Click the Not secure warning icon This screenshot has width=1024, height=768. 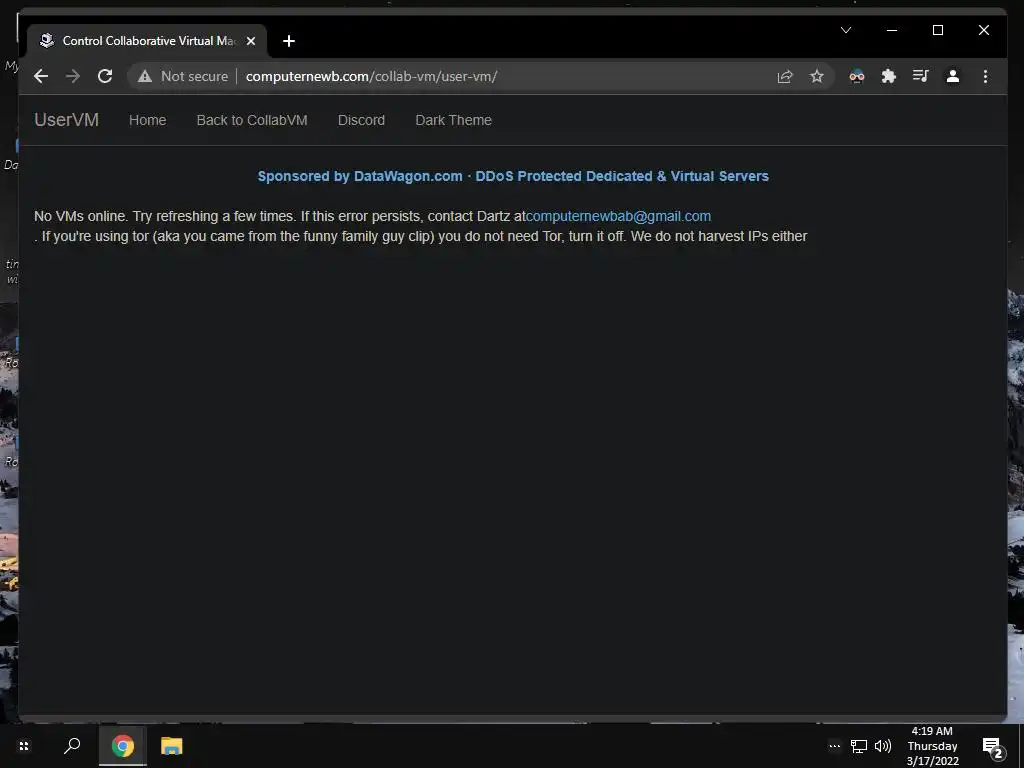145,76
